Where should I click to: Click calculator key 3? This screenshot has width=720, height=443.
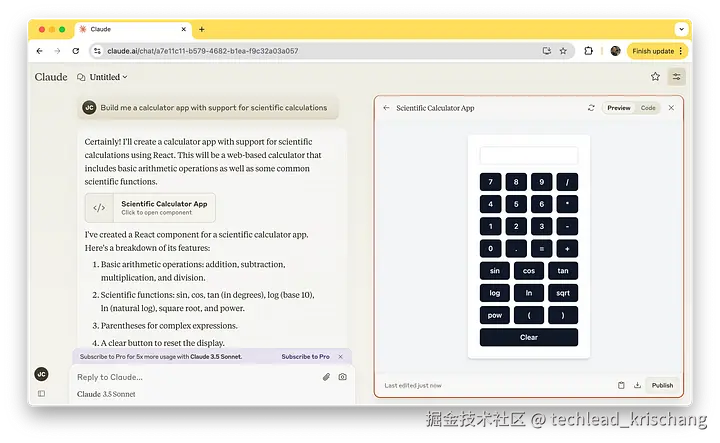(541, 226)
